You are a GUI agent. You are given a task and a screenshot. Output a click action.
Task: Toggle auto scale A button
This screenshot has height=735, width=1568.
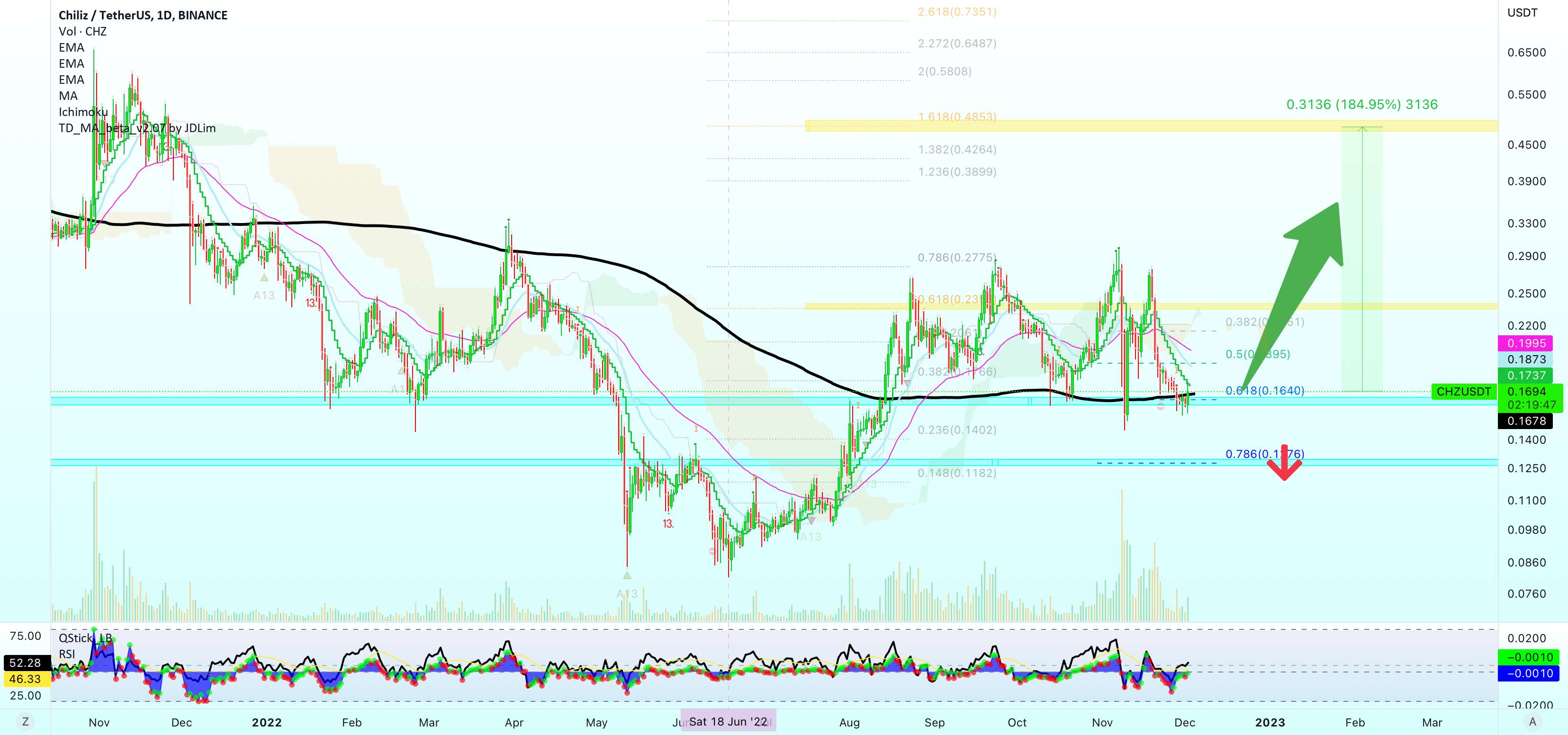[1532, 722]
